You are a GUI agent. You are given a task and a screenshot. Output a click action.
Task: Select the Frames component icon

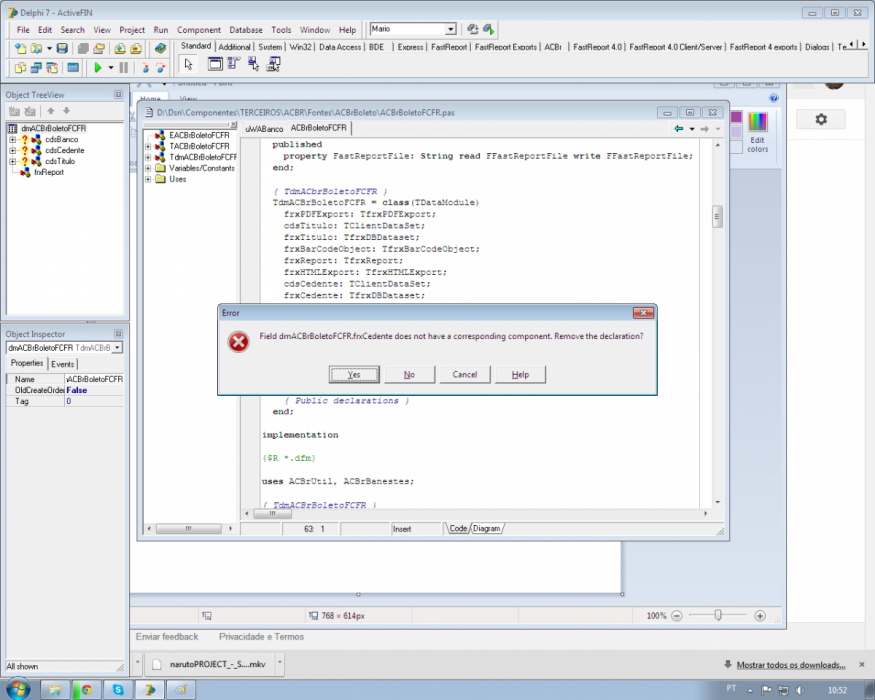click(215, 64)
